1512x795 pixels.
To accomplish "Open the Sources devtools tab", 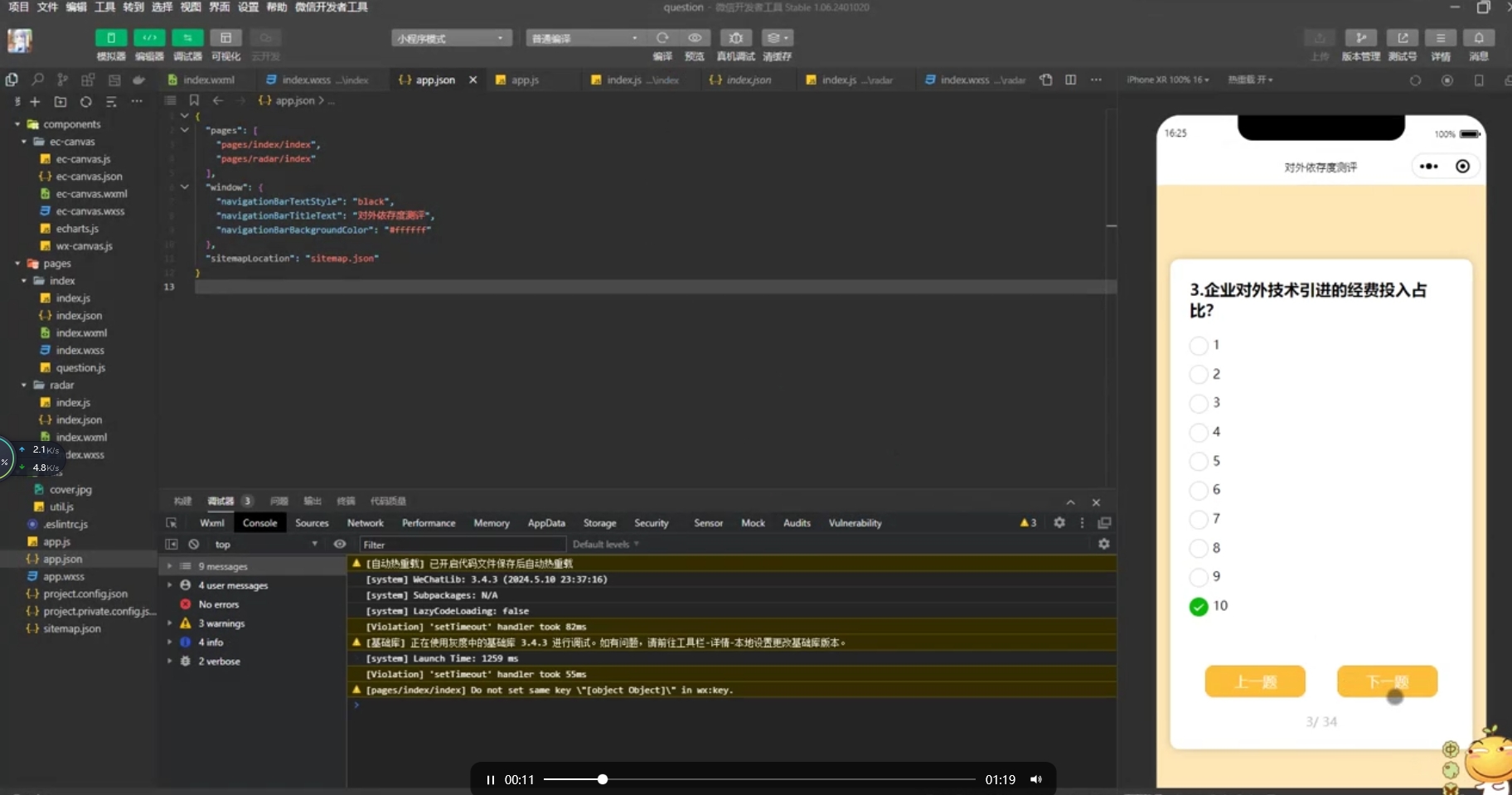I will [312, 523].
